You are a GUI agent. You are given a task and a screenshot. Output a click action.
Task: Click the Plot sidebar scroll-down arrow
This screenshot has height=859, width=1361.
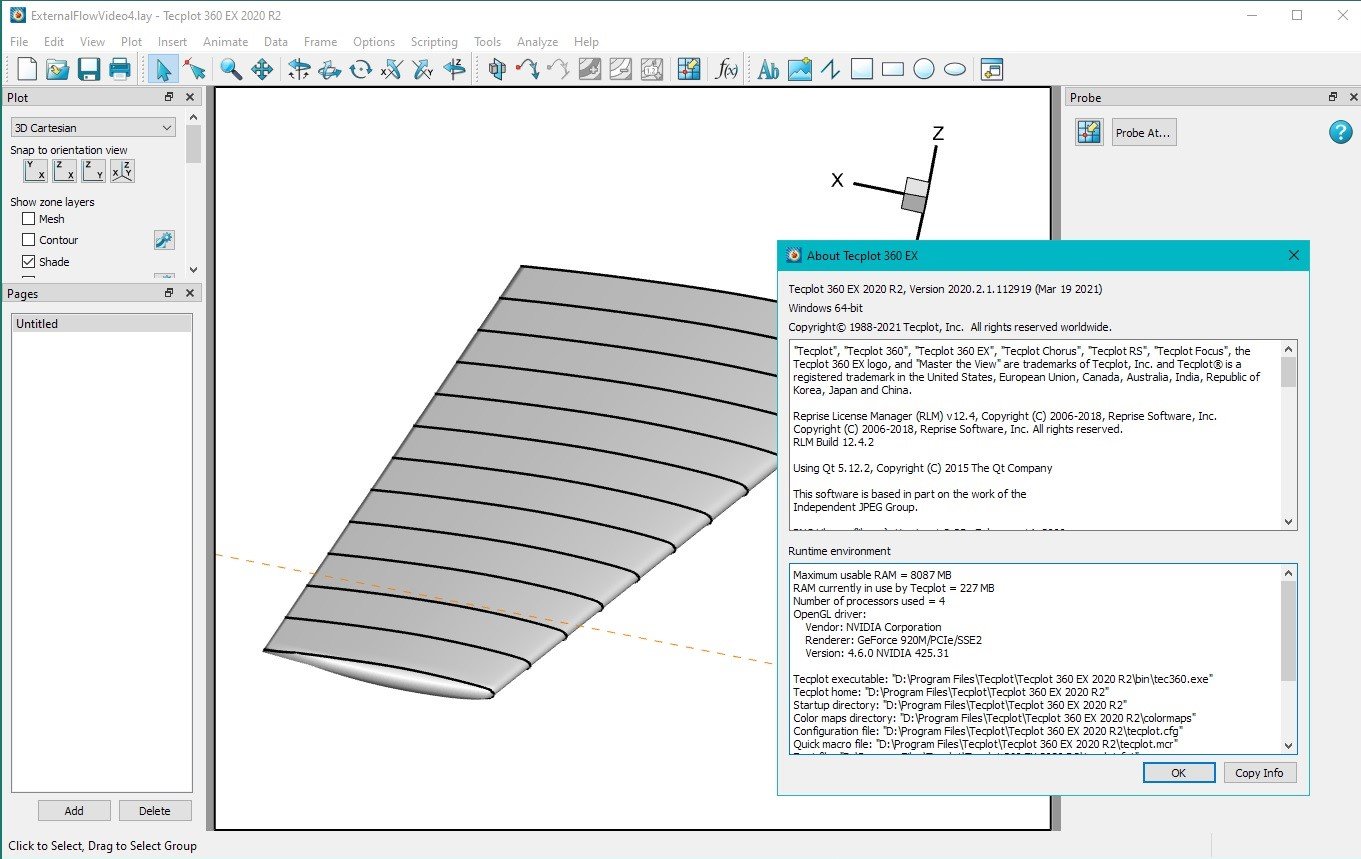pyautogui.click(x=193, y=270)
